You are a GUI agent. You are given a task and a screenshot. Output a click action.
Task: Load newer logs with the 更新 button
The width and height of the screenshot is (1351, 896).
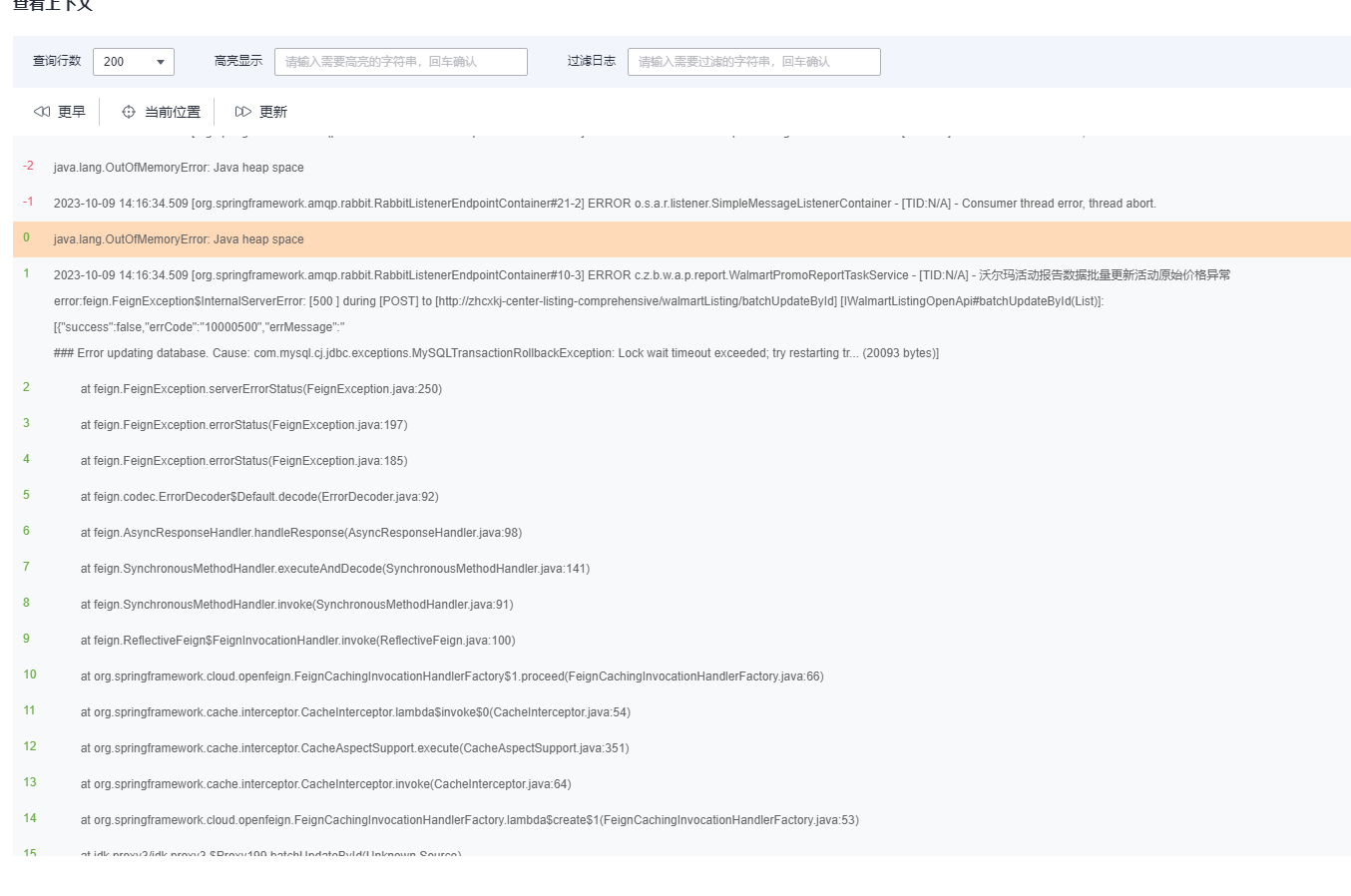[x=261, y=112]
